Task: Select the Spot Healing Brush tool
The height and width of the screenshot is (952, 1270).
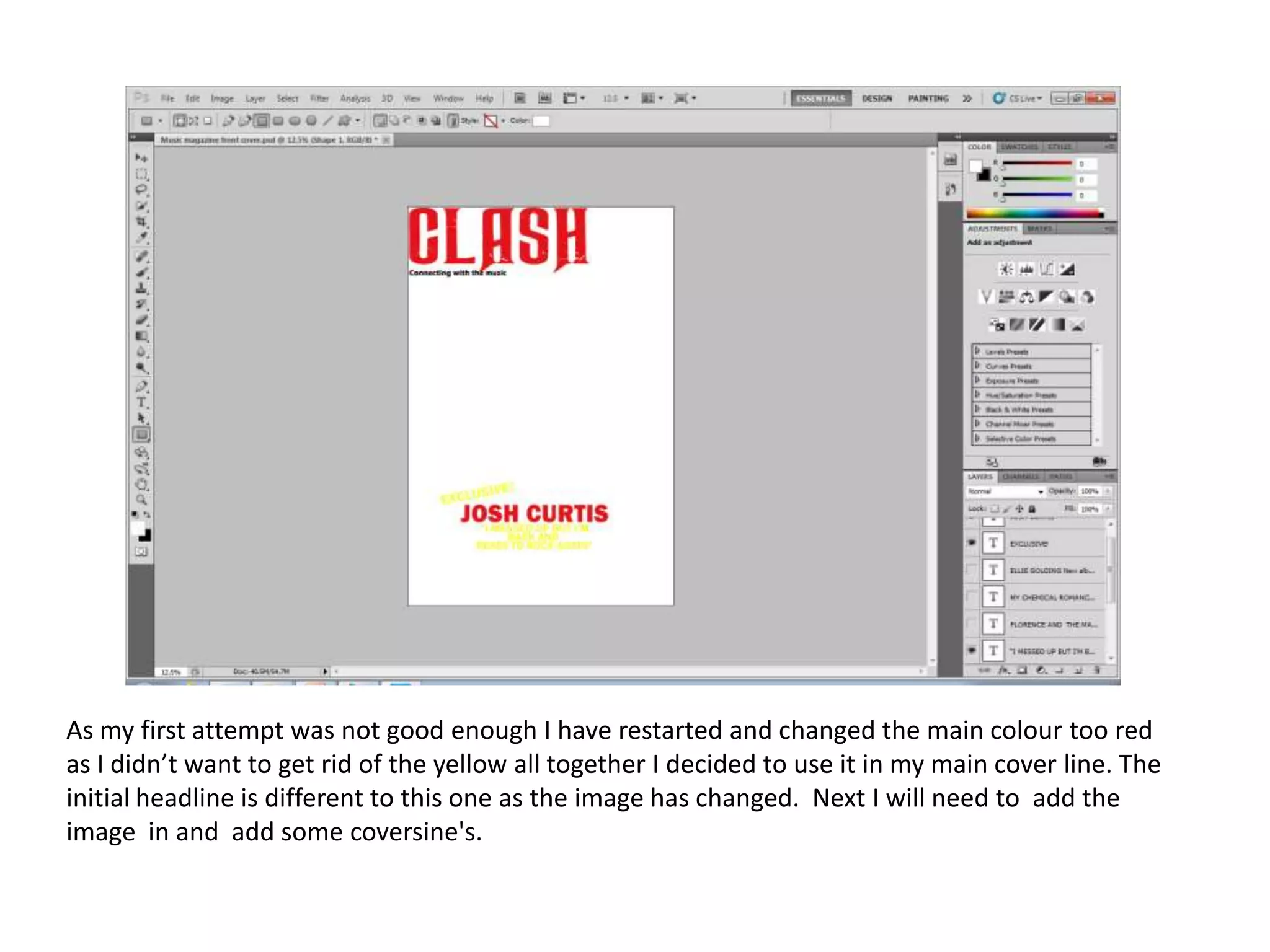Action: pyautogui.click(x=141, y=256)
